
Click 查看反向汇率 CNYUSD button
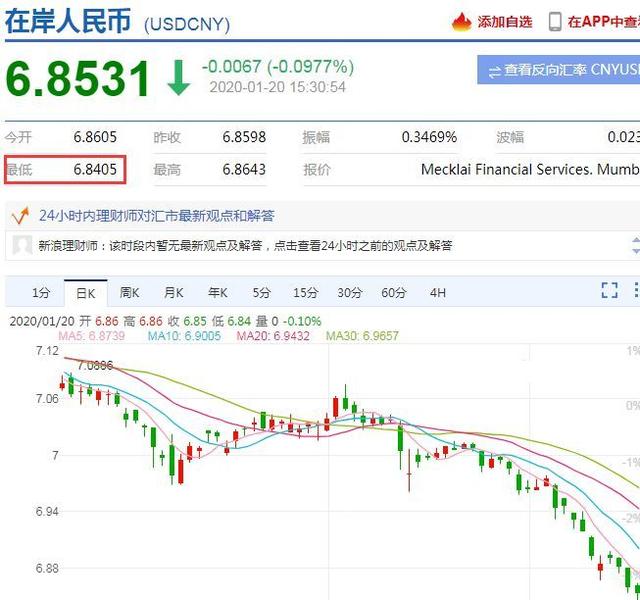pos(559,70)
